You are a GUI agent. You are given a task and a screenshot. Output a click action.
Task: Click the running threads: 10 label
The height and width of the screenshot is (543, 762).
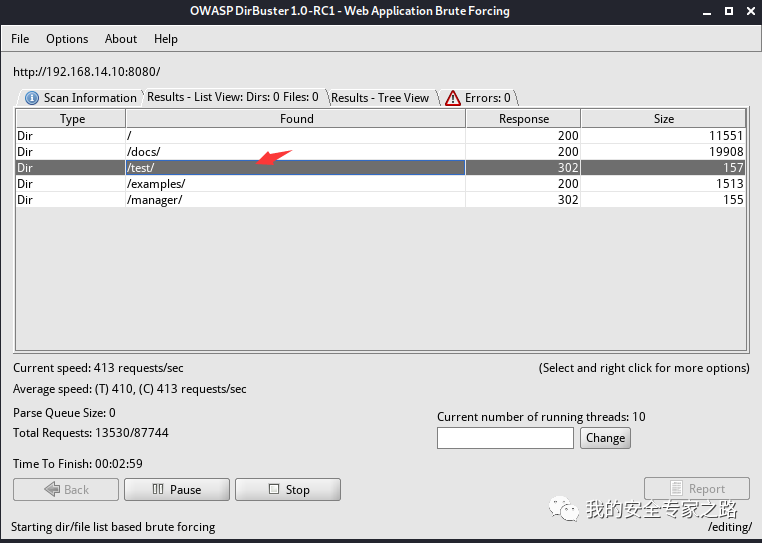click(541, 417)
